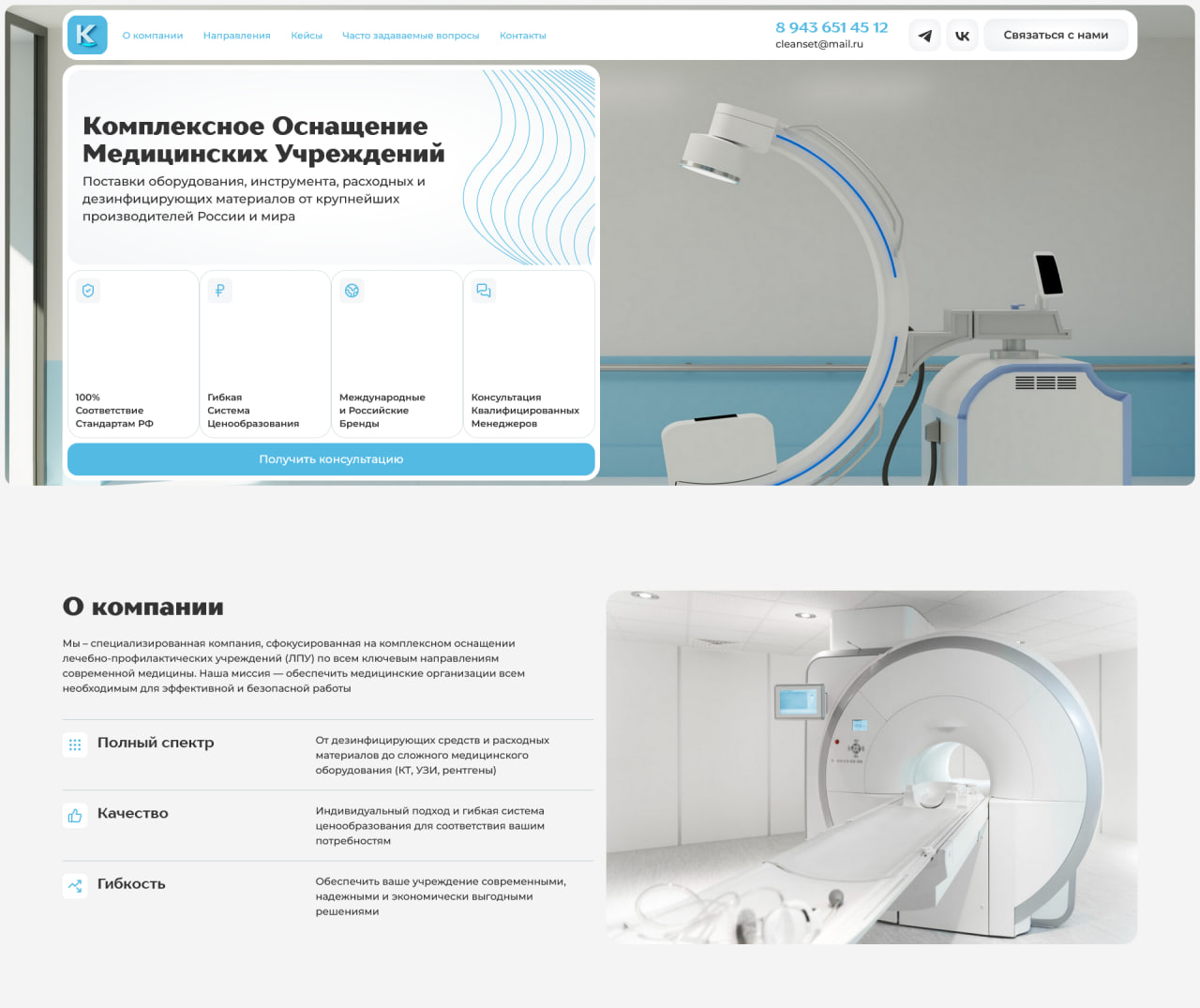The image size is (1200, 1008).
Task: Call the phone number 8 943 651 45 12
Action: click(x=831, y=27)
